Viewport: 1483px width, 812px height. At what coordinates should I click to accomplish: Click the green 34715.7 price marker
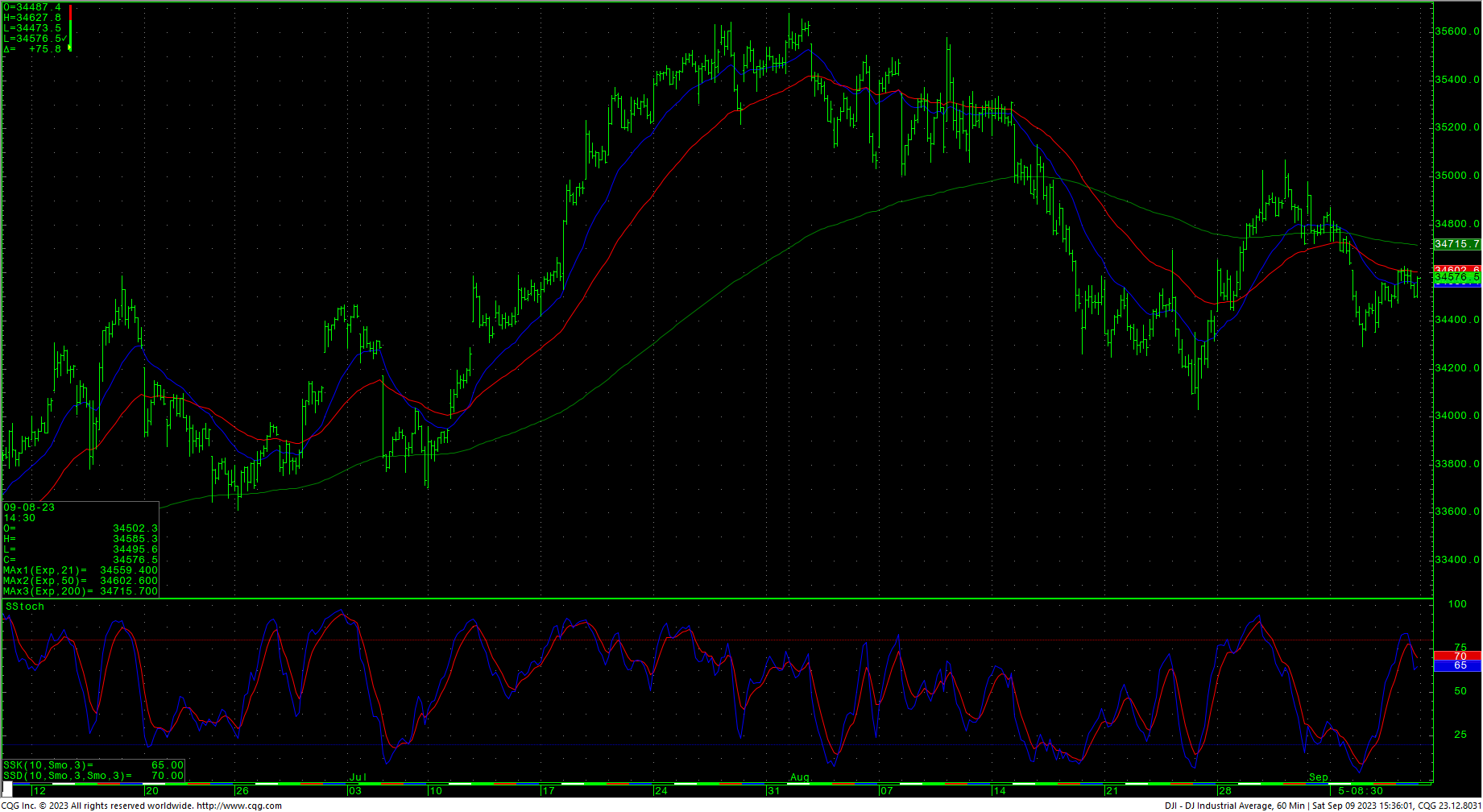pyautogui.click(x=1457, y=244)
